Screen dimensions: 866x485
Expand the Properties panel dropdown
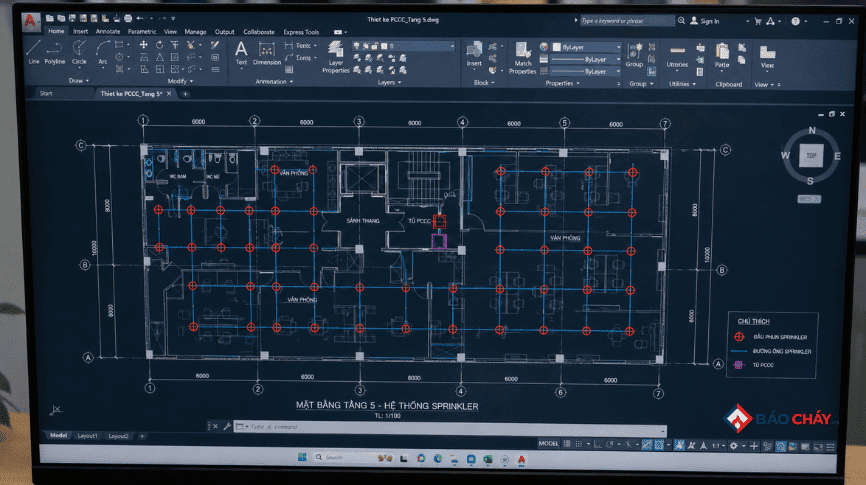pos(562,83)
